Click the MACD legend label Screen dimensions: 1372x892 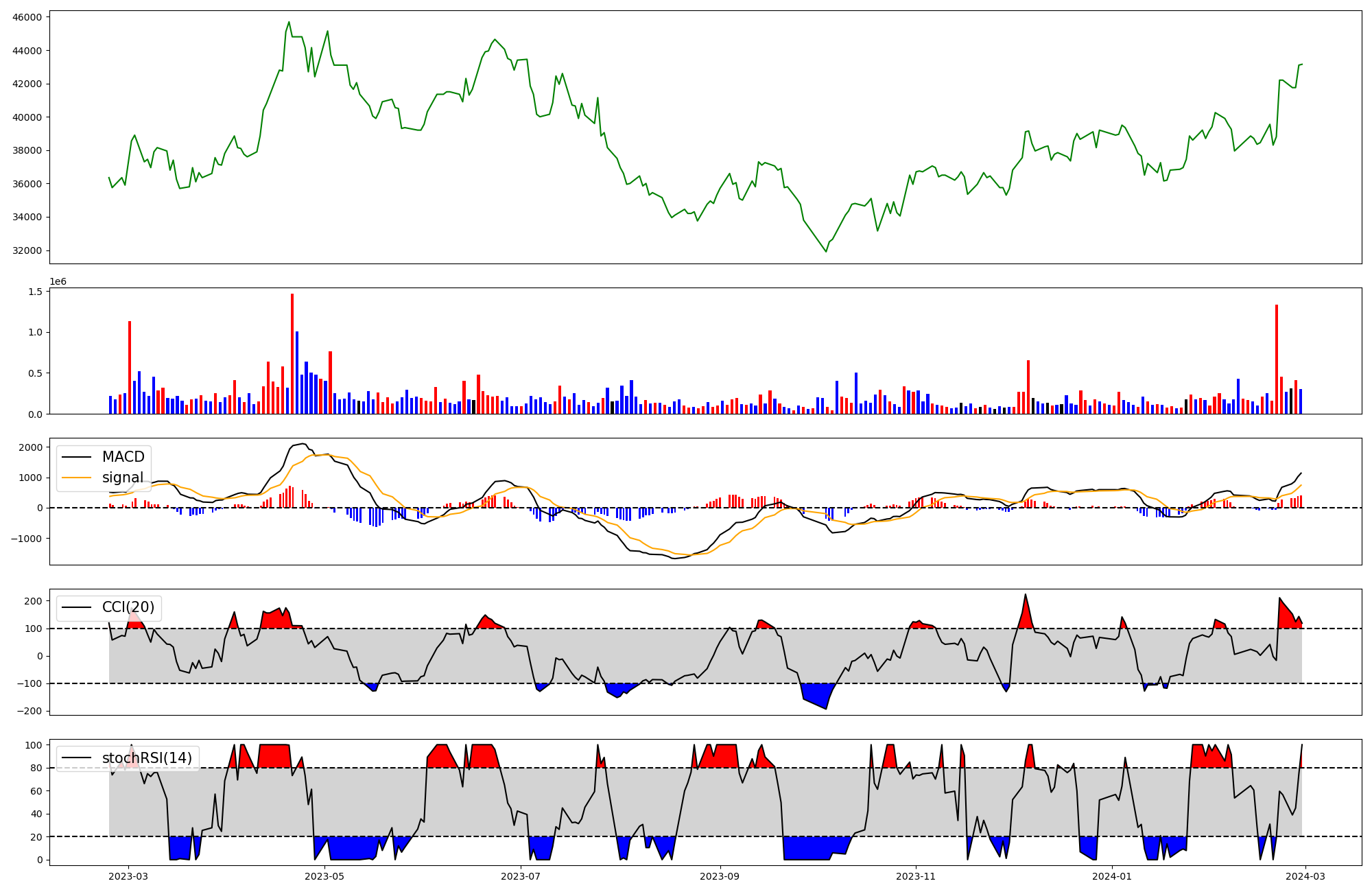point(123,457)
